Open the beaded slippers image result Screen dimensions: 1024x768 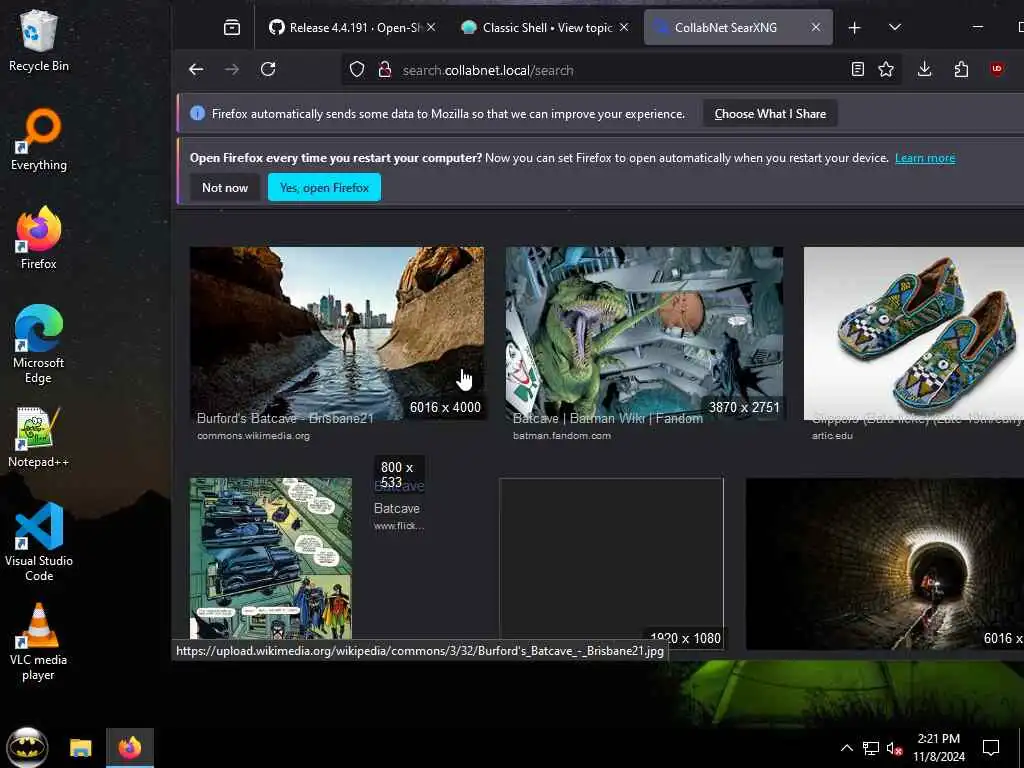coord(914,333)
